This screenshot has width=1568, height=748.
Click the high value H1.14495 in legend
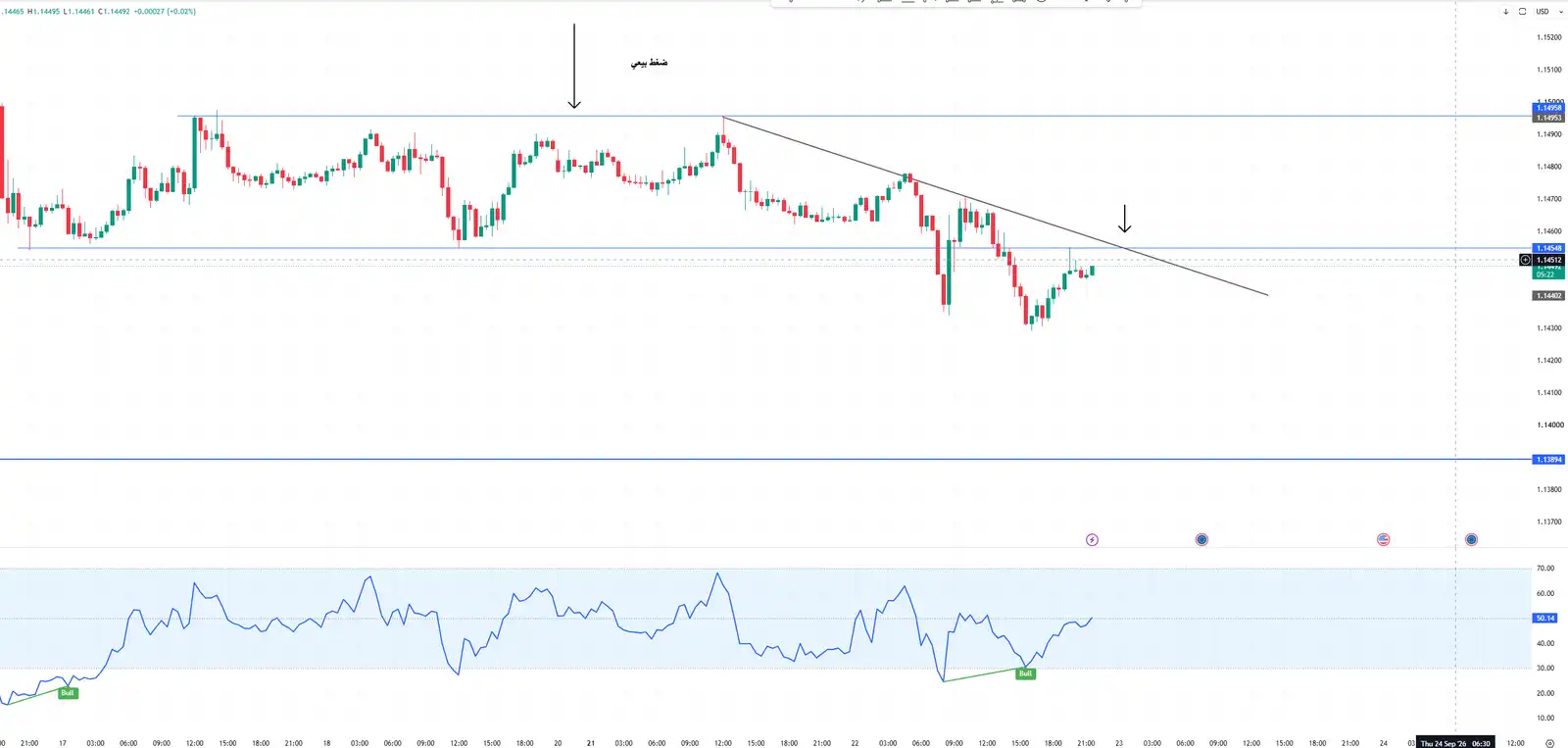coord(43,12)
